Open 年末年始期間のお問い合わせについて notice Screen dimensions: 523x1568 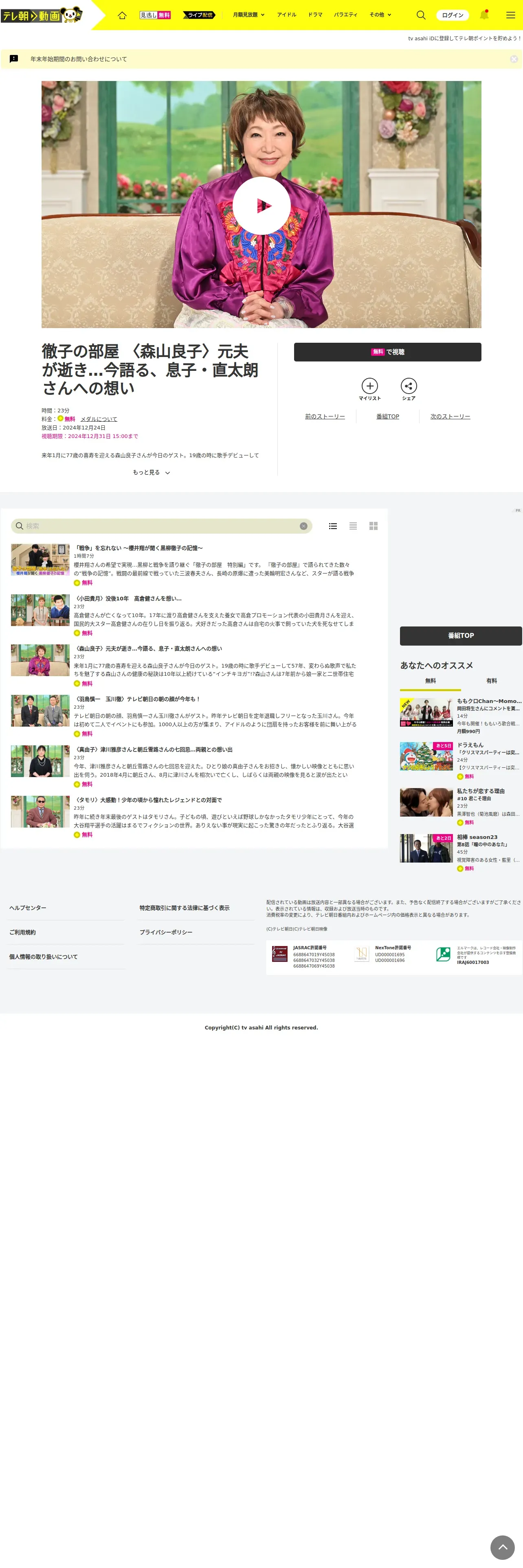pos(79,59)
